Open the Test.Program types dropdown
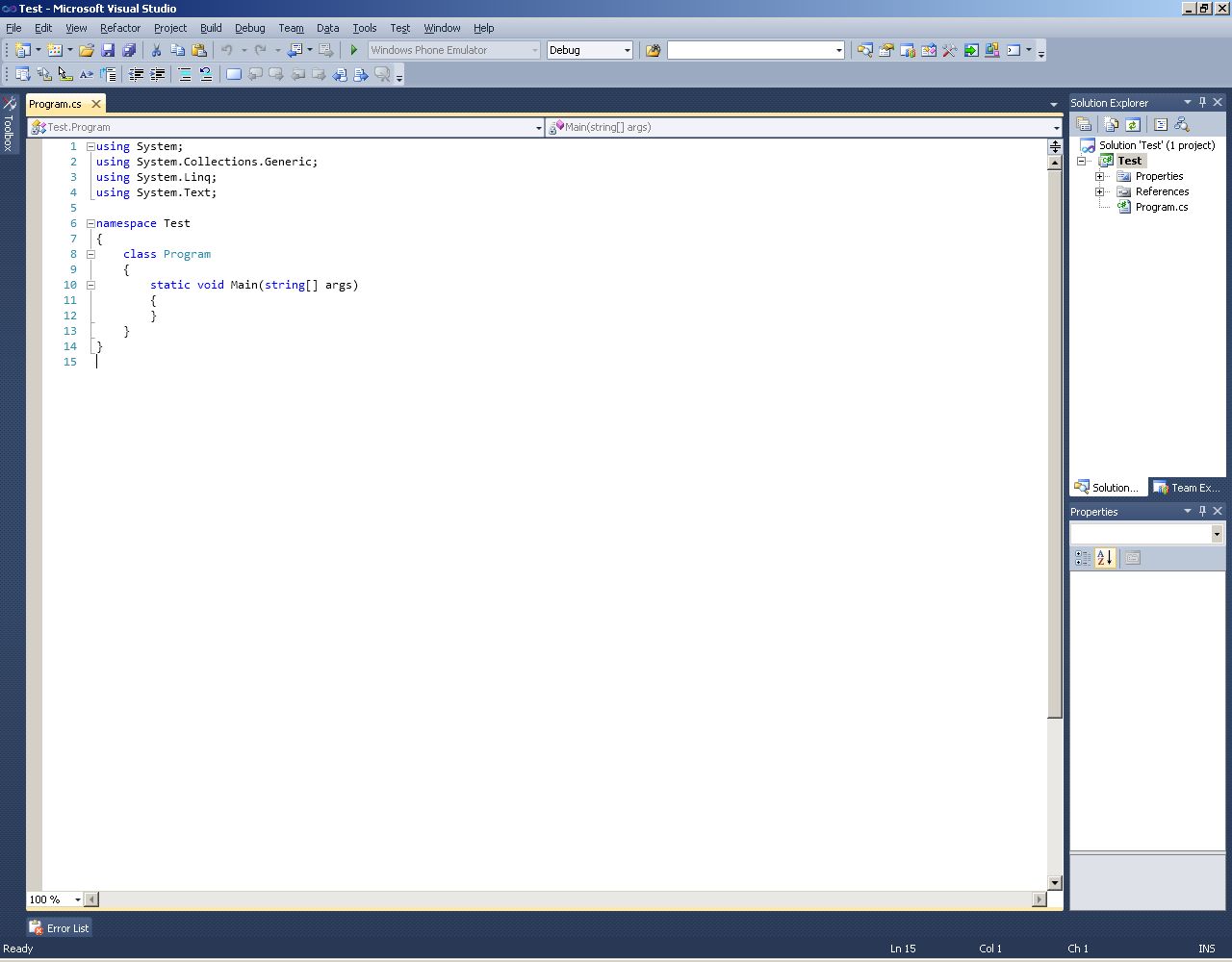The image size is (1232, 962). pos(538,127)
